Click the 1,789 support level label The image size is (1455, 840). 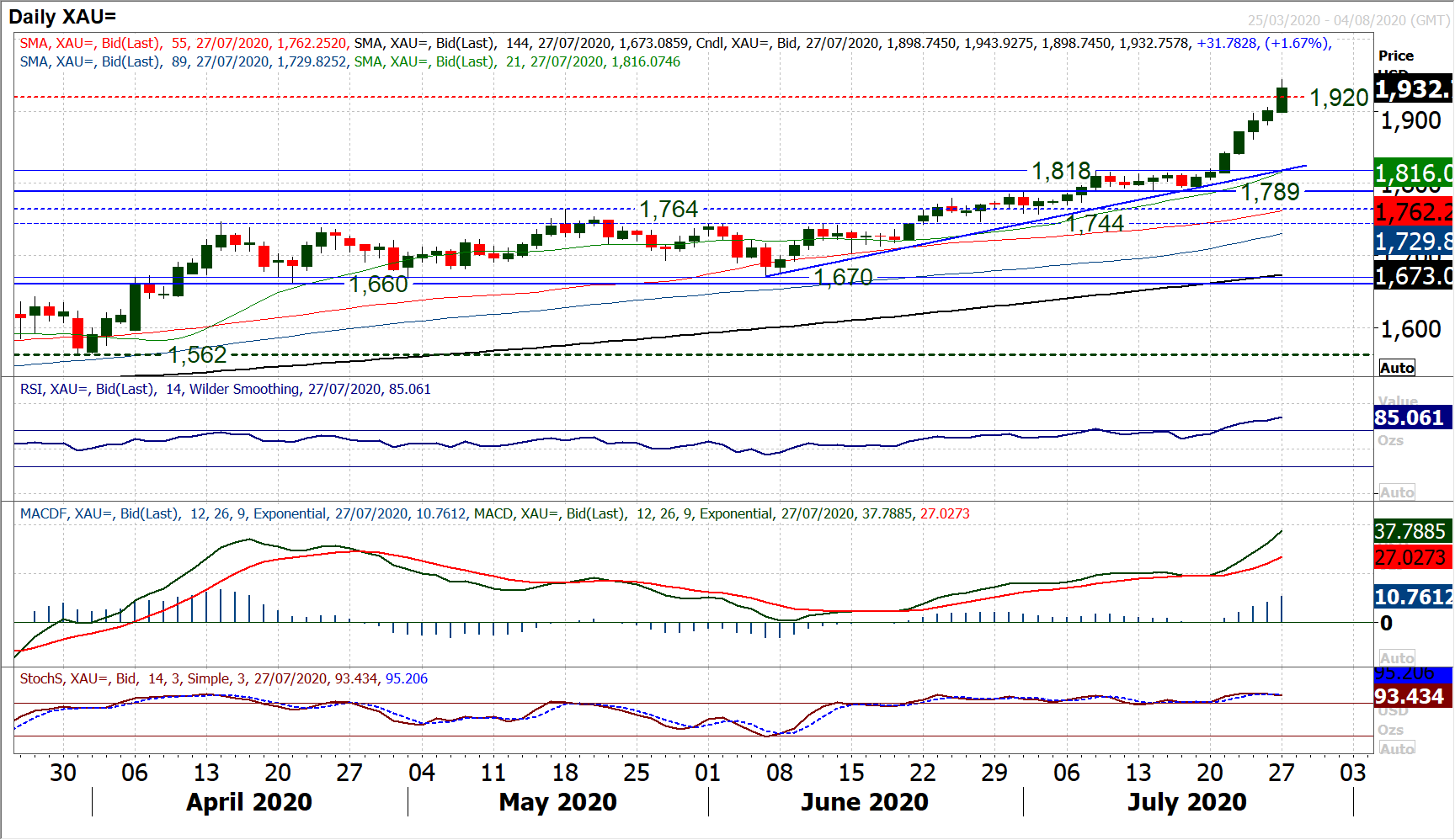point(1271,192)
